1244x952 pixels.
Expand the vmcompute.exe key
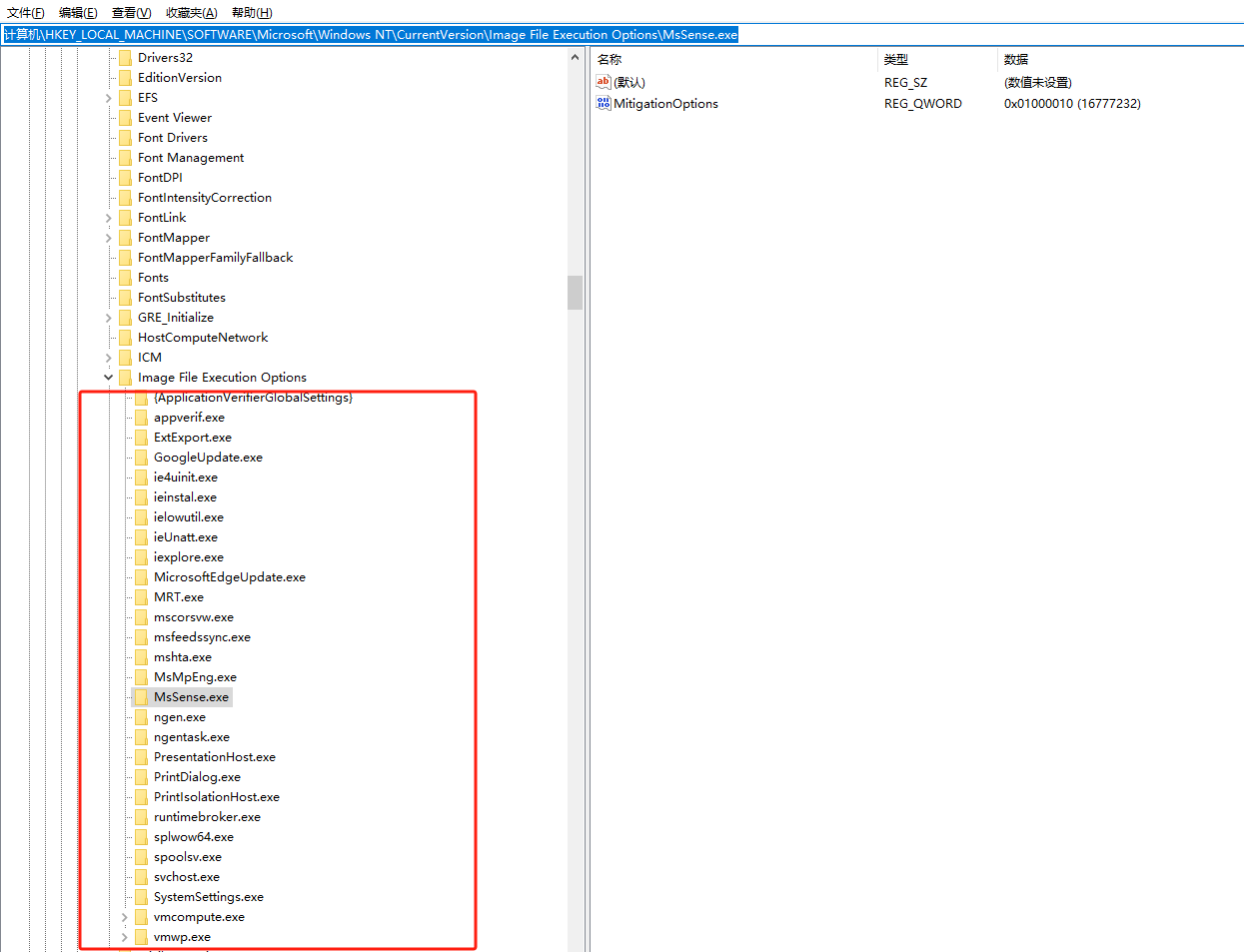(x=125, y=917)
